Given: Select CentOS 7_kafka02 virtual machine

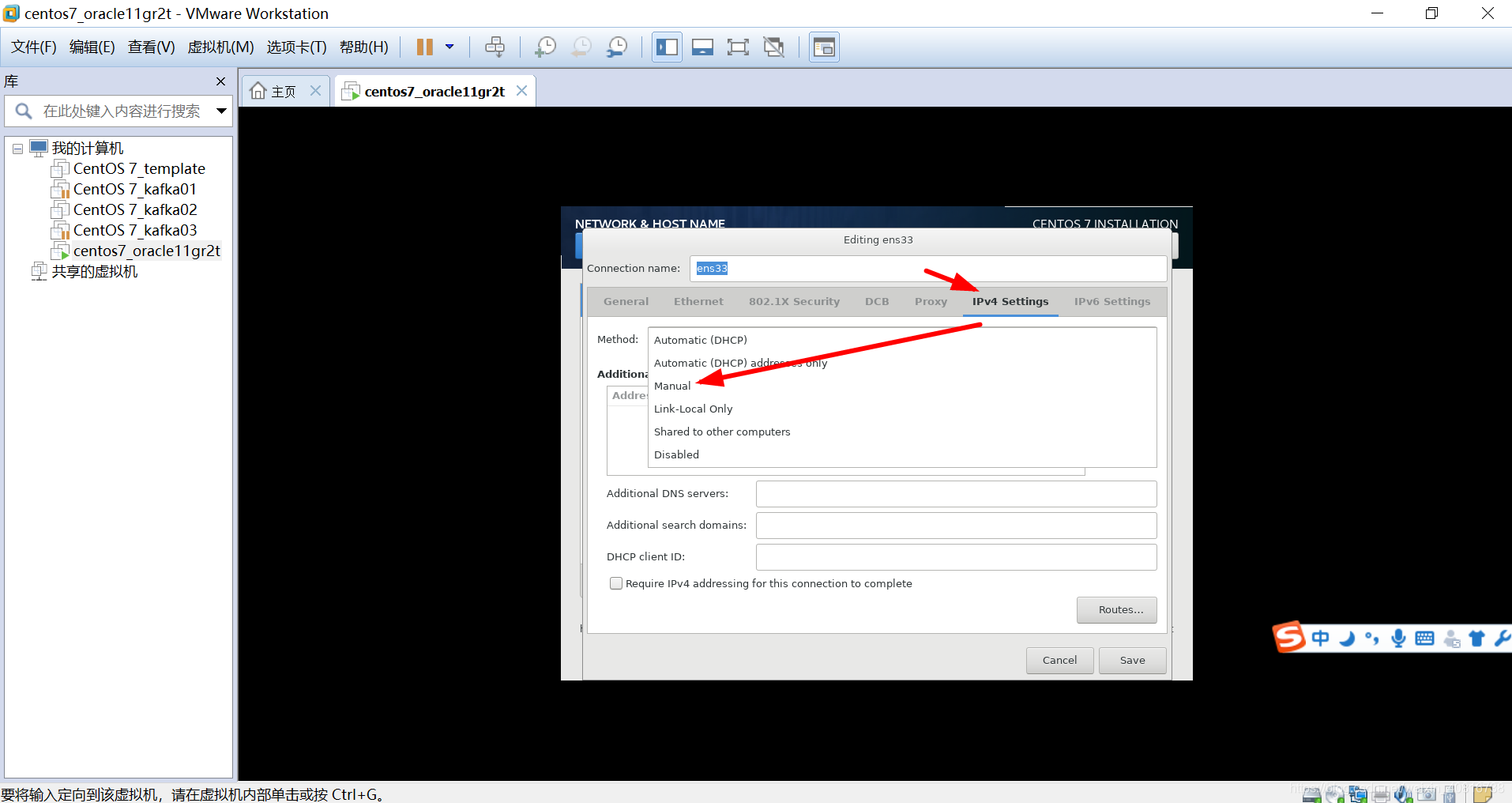Looking at the screenshot, I should click(x=135, y=210).
